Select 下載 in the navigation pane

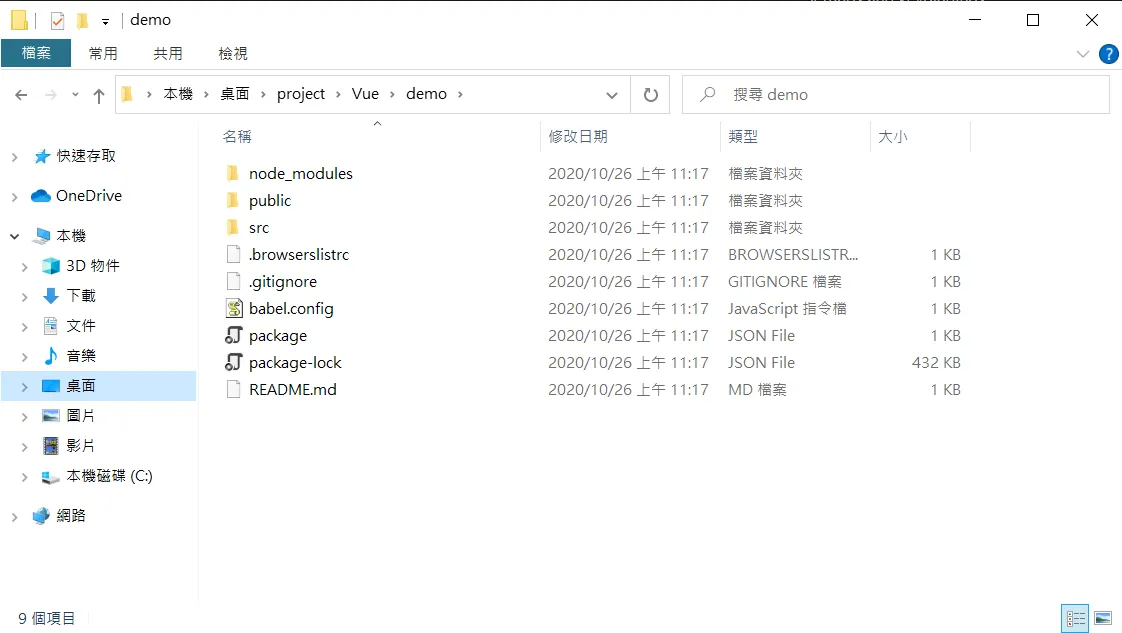pos(81,296)
